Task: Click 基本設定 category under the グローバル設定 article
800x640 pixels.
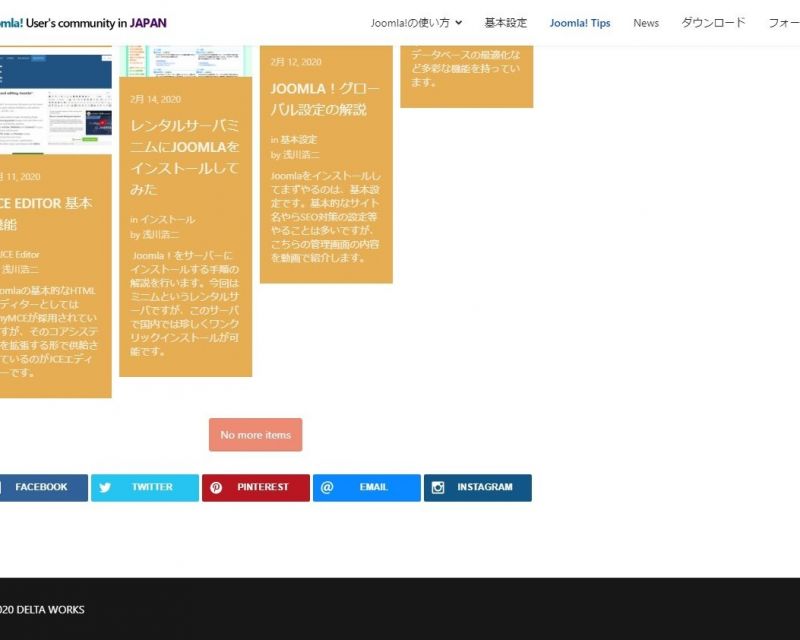Action: point(298,140)
